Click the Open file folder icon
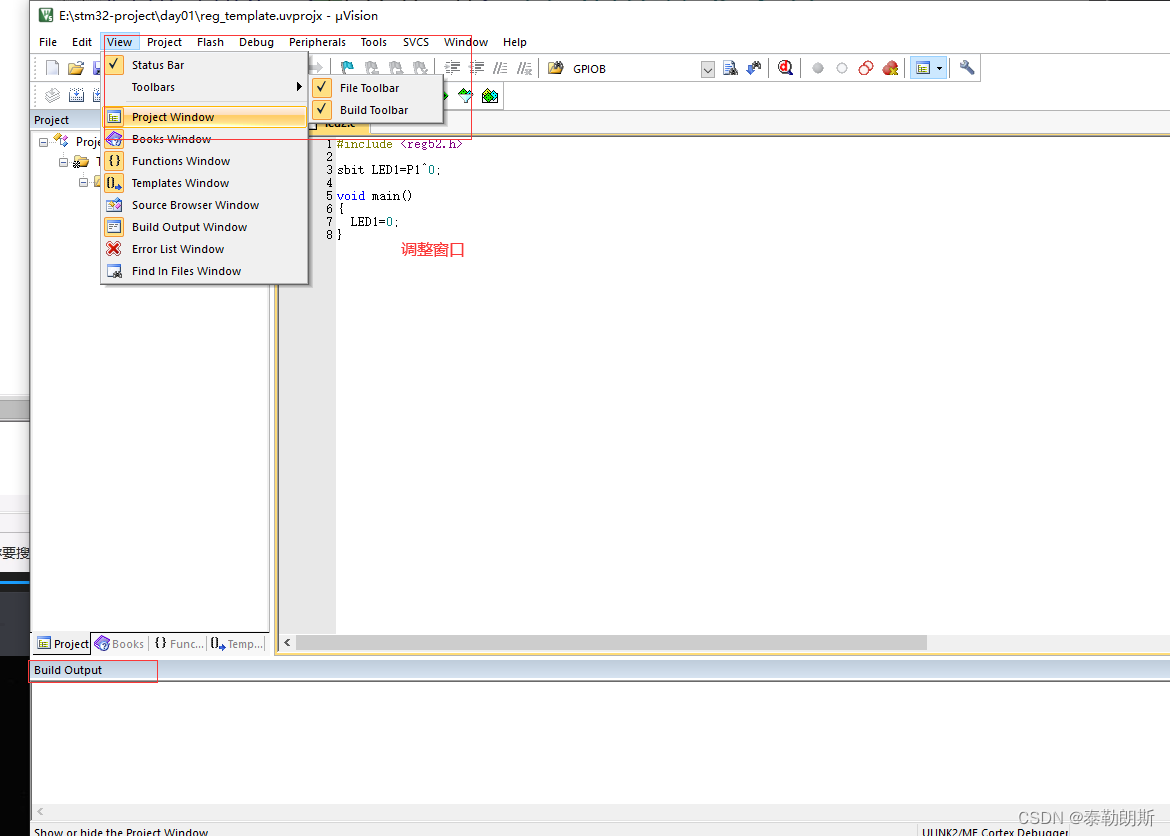The height and width of the screenshot is (836, 1170). click(75, 69)
